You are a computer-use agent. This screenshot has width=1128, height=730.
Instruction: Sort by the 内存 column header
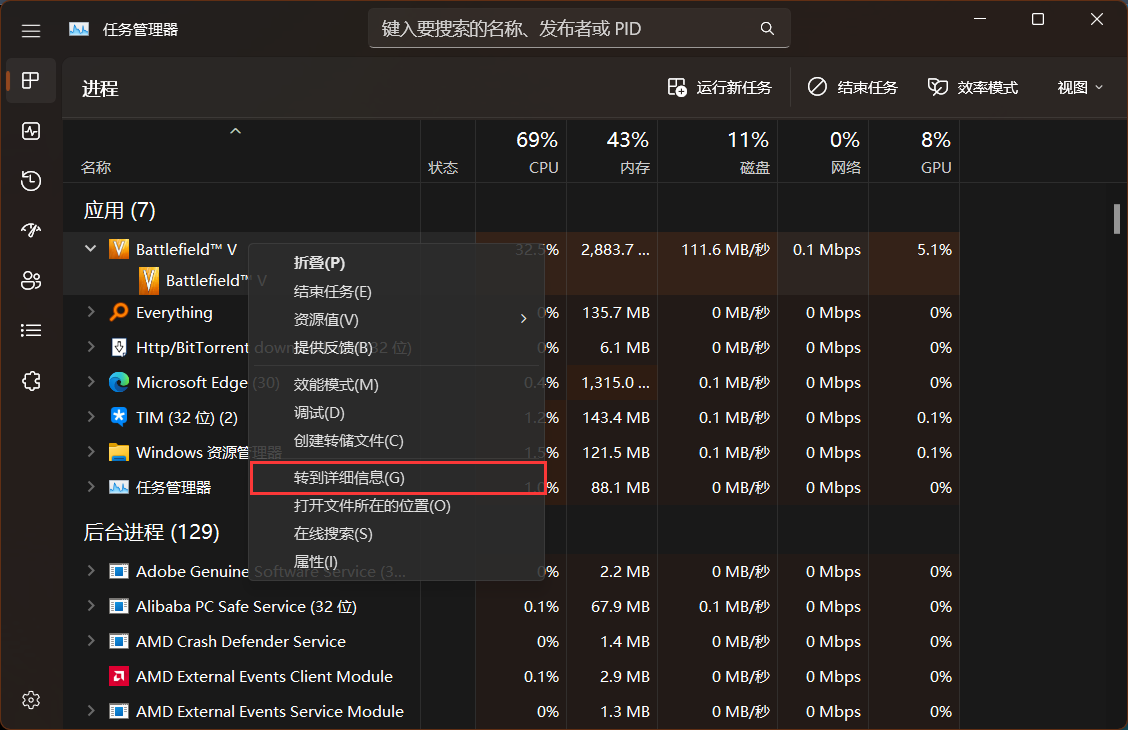pos(612,151)
